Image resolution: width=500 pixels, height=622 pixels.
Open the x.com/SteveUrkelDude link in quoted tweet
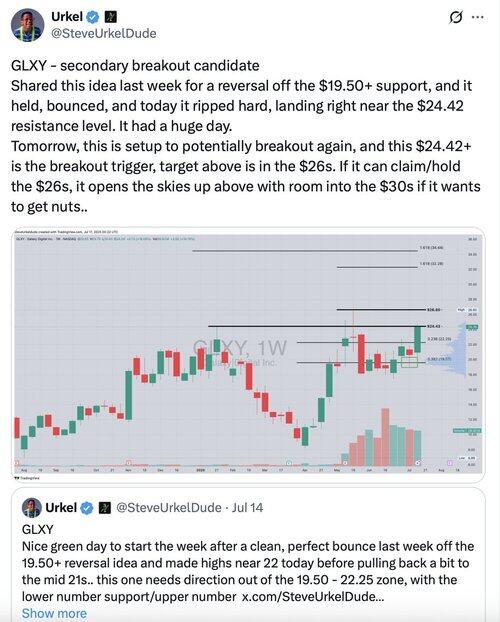point(313,597)
